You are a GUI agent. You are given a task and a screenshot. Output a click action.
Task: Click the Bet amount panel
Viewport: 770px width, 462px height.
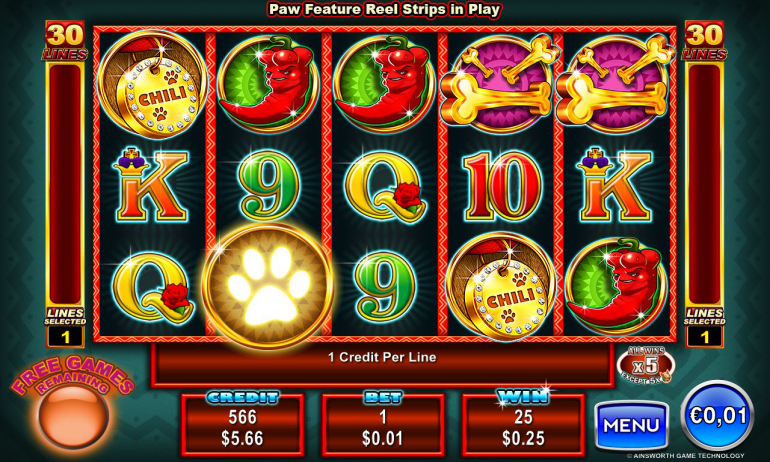pyautogui.click(x=383, y=425)
